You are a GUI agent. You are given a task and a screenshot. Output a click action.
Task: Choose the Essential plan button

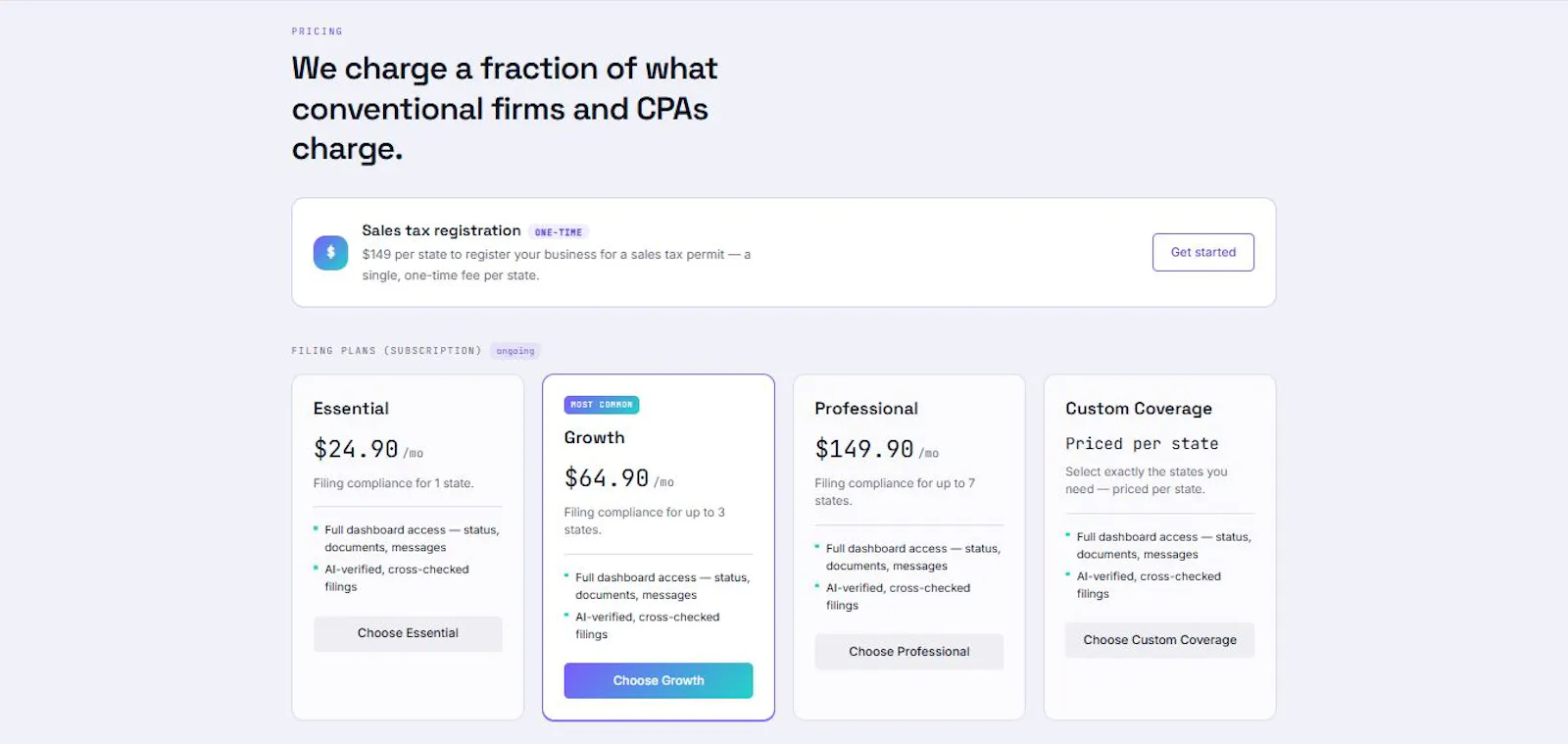point(408,633)
